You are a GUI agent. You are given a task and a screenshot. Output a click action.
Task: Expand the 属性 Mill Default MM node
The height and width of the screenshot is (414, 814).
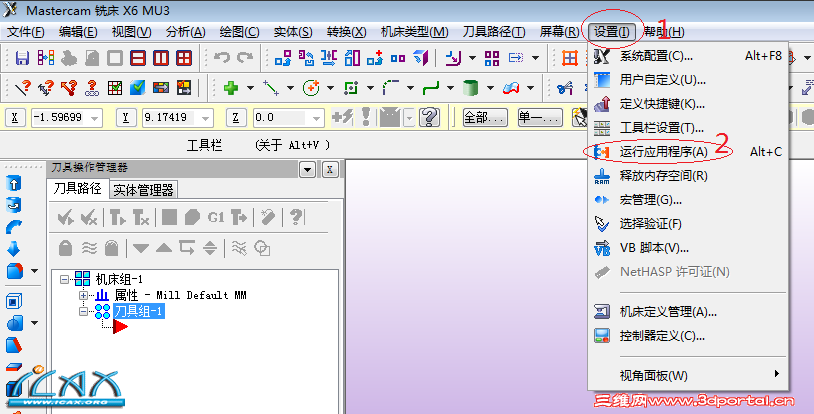(x=83, y=296)
